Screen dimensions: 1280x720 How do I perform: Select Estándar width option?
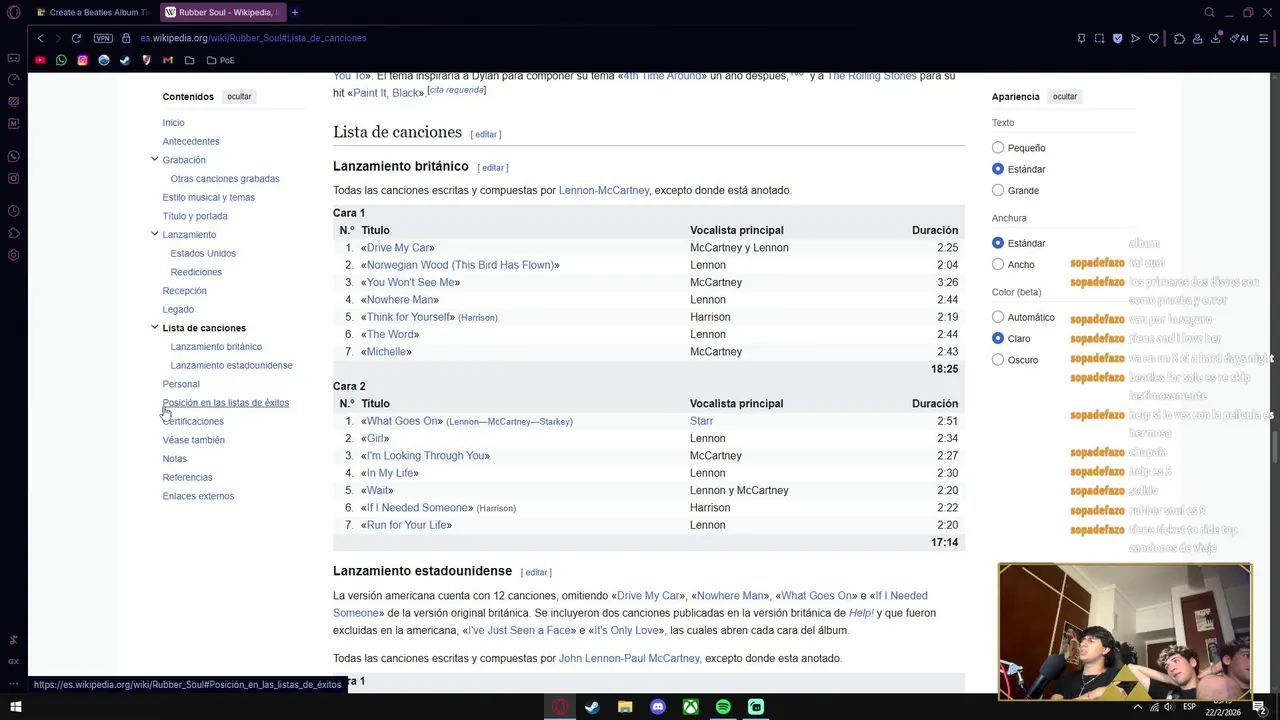[998, 243]
